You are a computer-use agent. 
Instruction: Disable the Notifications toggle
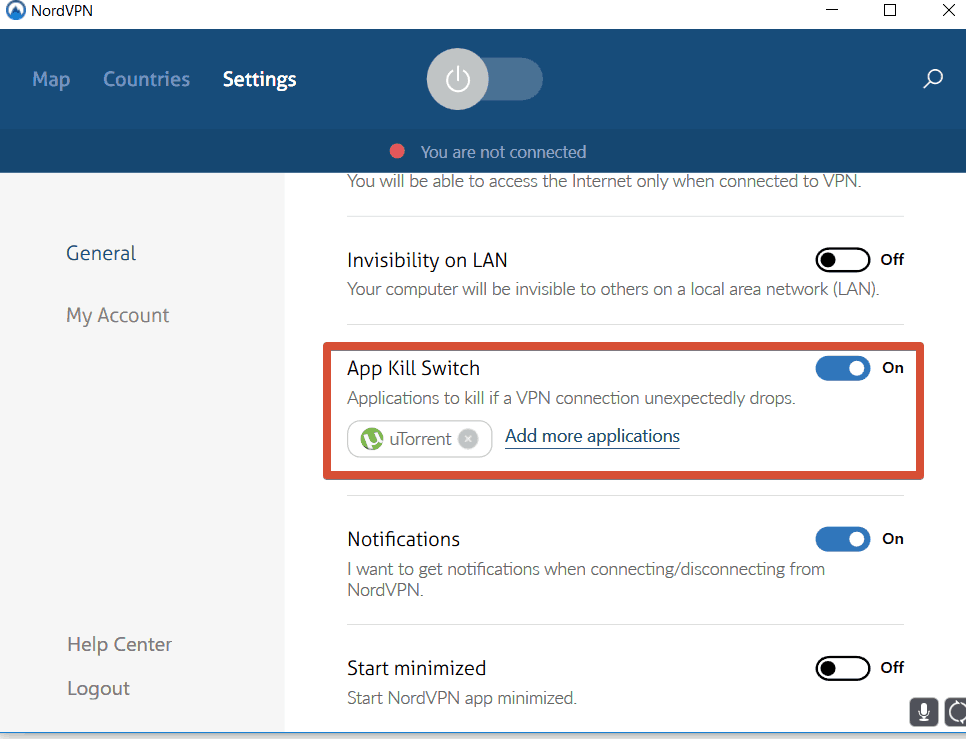pyautogui.click(x=842, y=539)
